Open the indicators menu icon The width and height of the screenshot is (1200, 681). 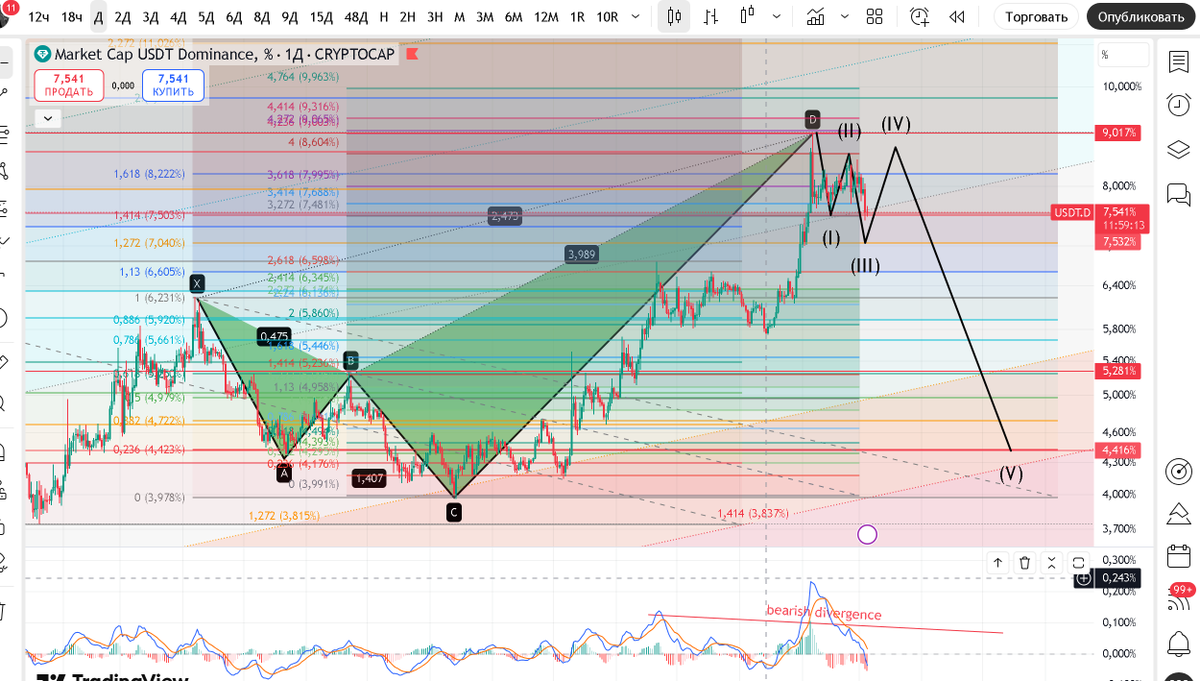point(816,16)
